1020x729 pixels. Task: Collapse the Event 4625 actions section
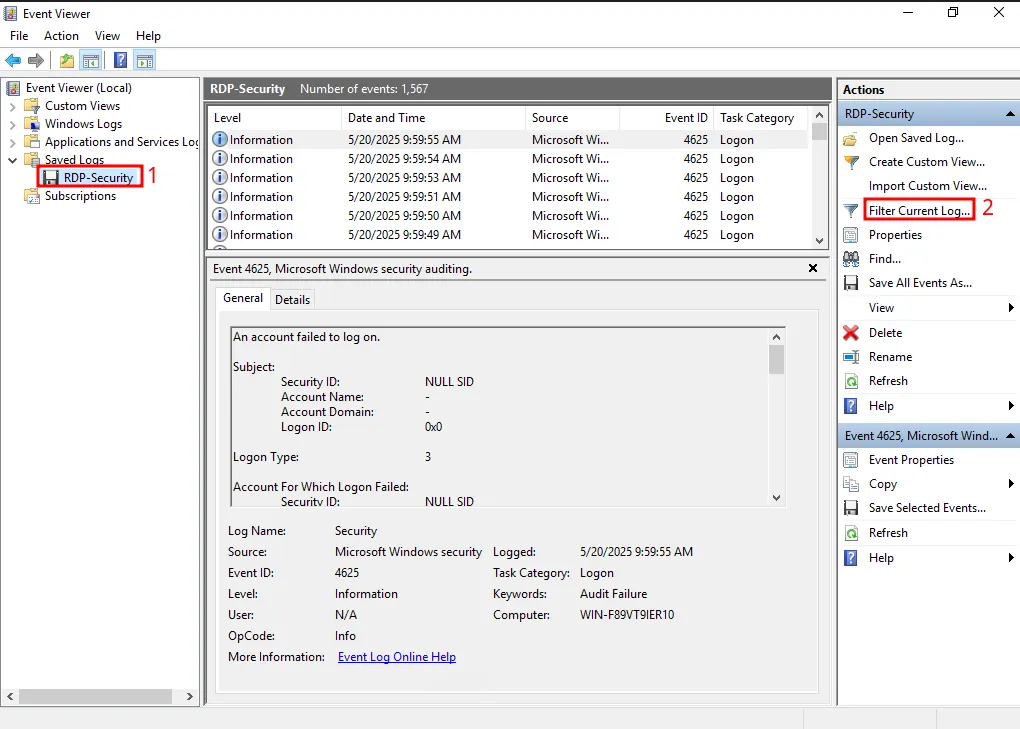click(1010, 436)
